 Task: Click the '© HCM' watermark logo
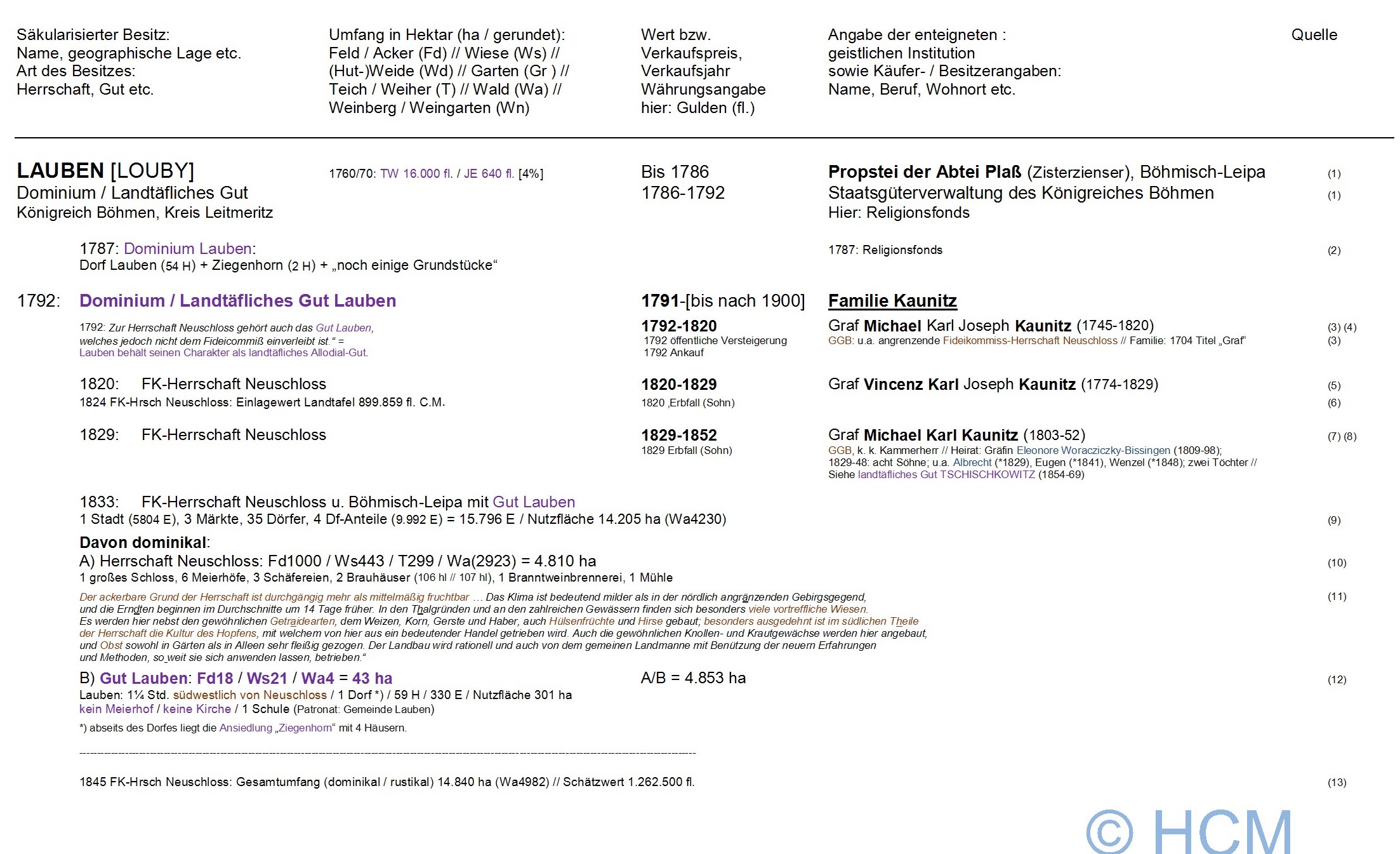point(1189,831)
